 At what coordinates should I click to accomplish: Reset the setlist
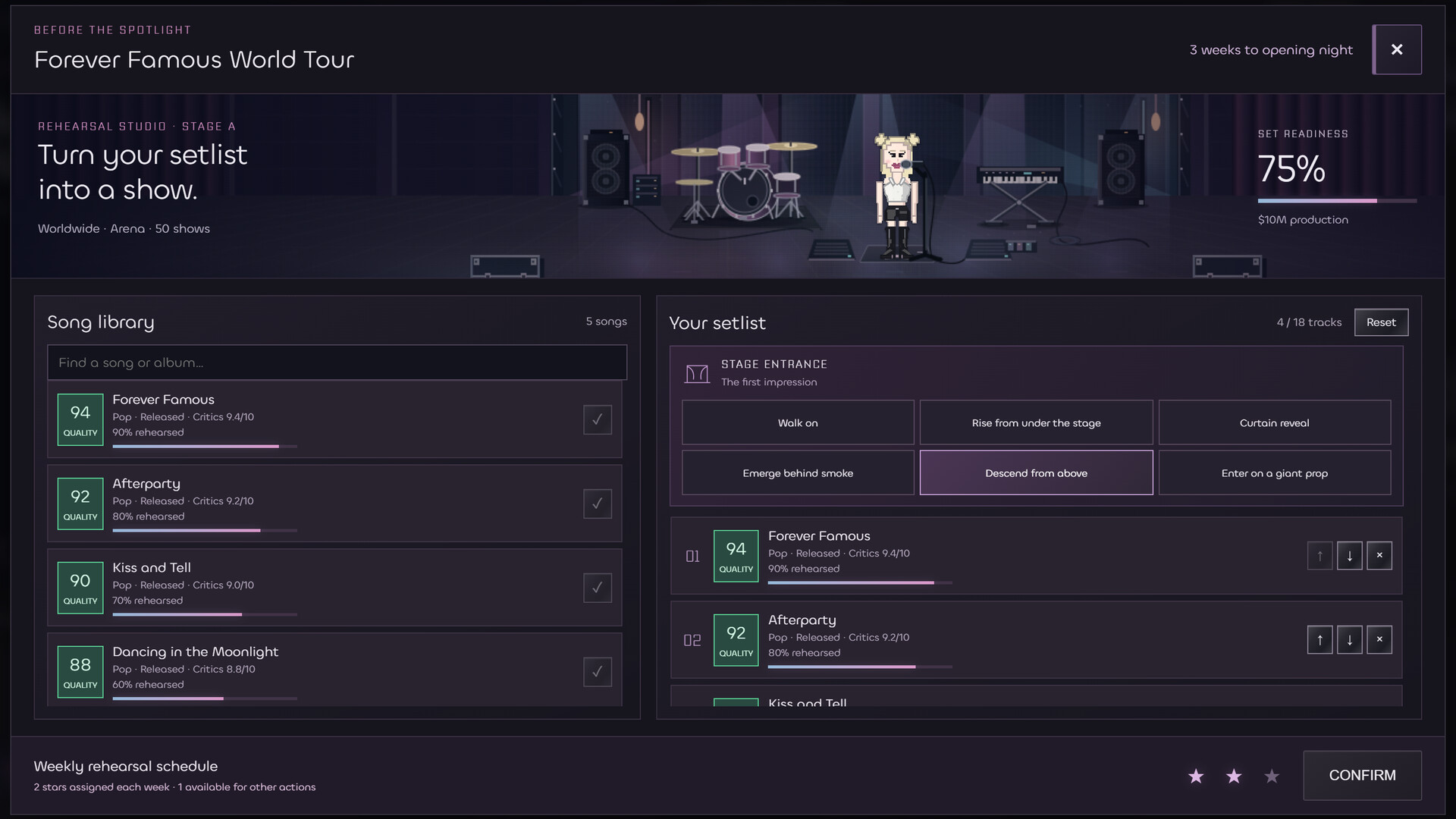pyautogui.click(x=1381, y=322)
